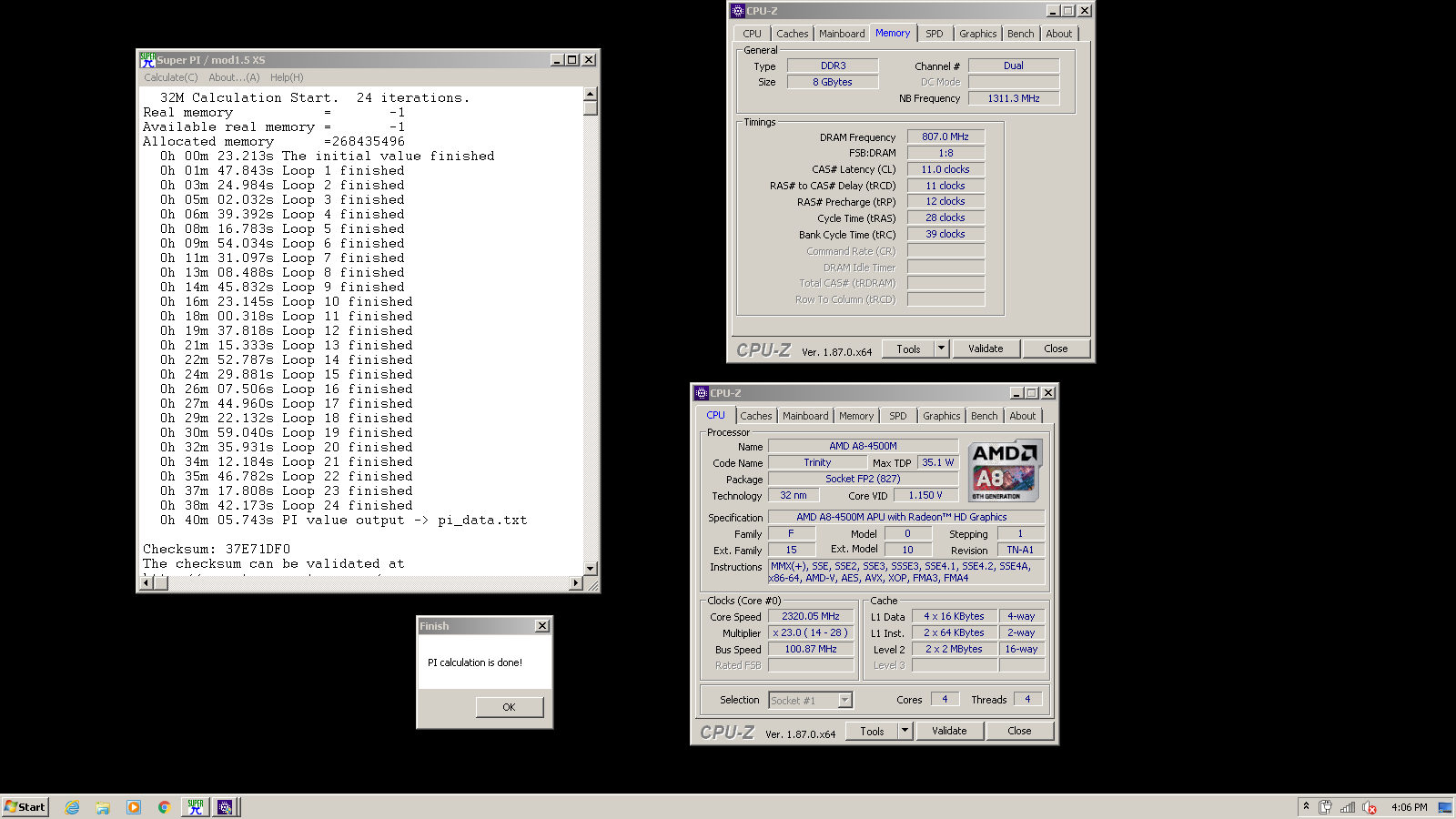Switch to About tab in lower CPU-Z window

point(1022,416)
